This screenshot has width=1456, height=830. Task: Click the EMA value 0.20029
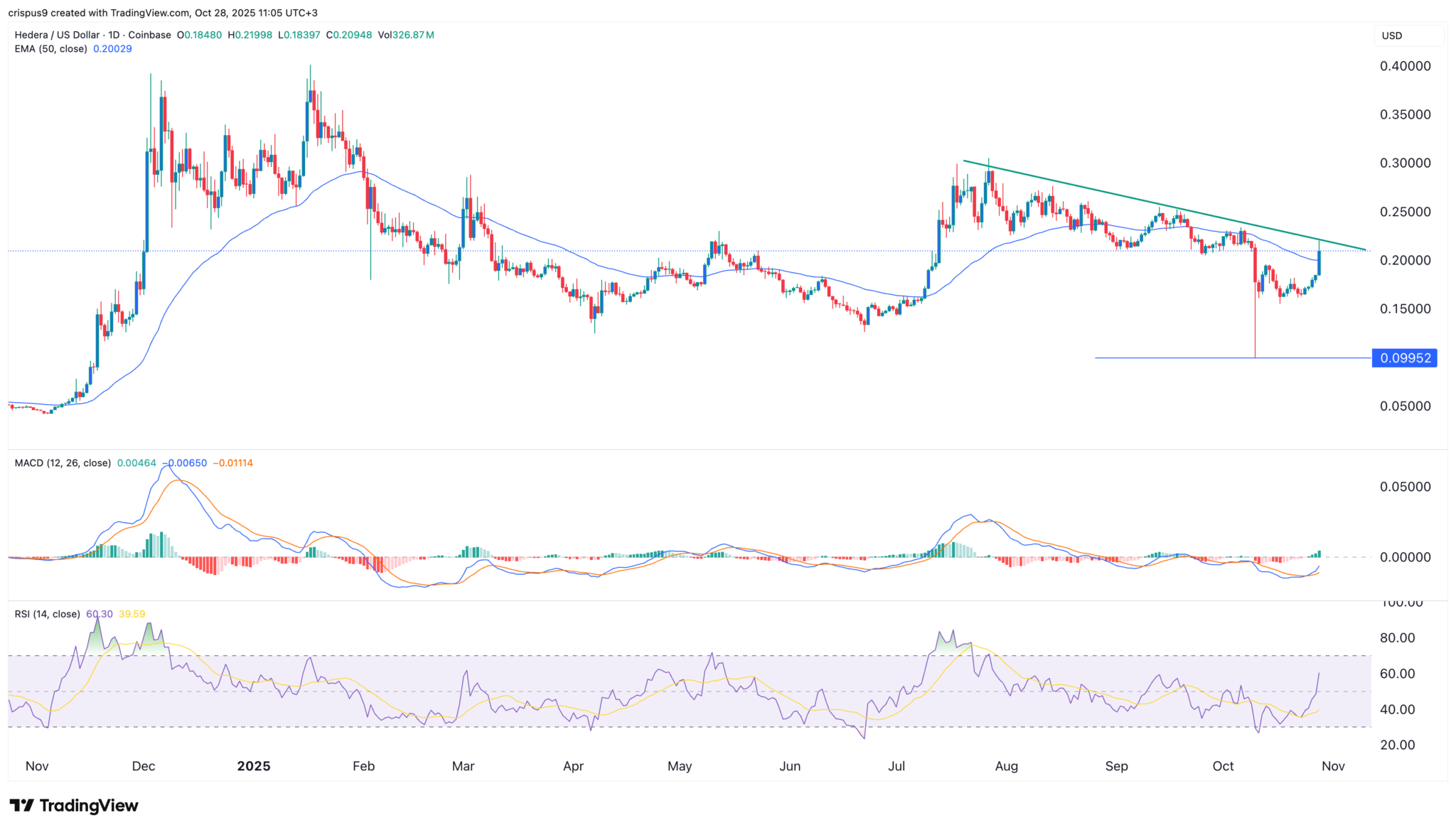point(112,49)
